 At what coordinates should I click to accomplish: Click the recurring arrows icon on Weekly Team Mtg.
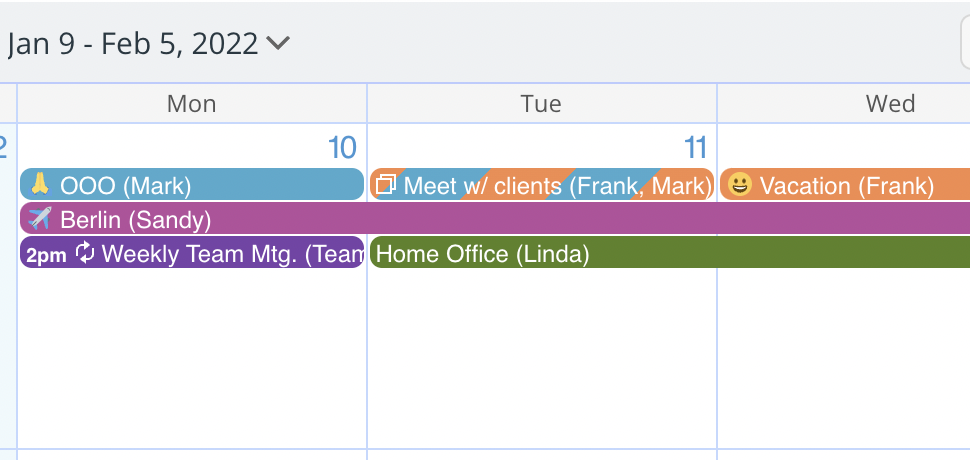[84, 252]
